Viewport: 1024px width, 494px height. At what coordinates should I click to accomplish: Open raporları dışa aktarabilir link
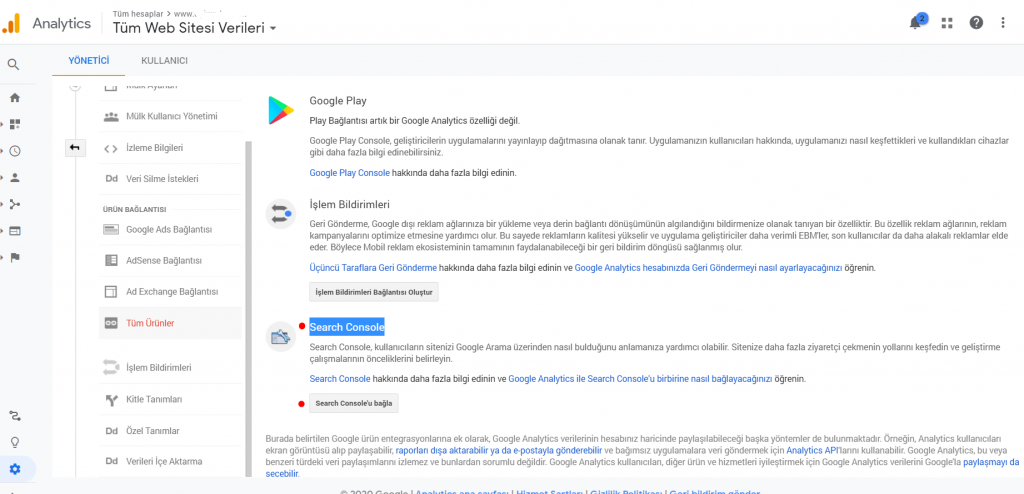(498, 450)
